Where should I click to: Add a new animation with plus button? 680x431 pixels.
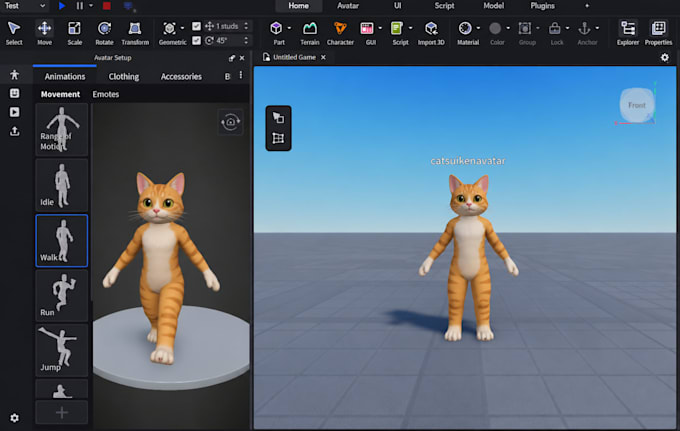pyautogui.click(x=62, y=412)
